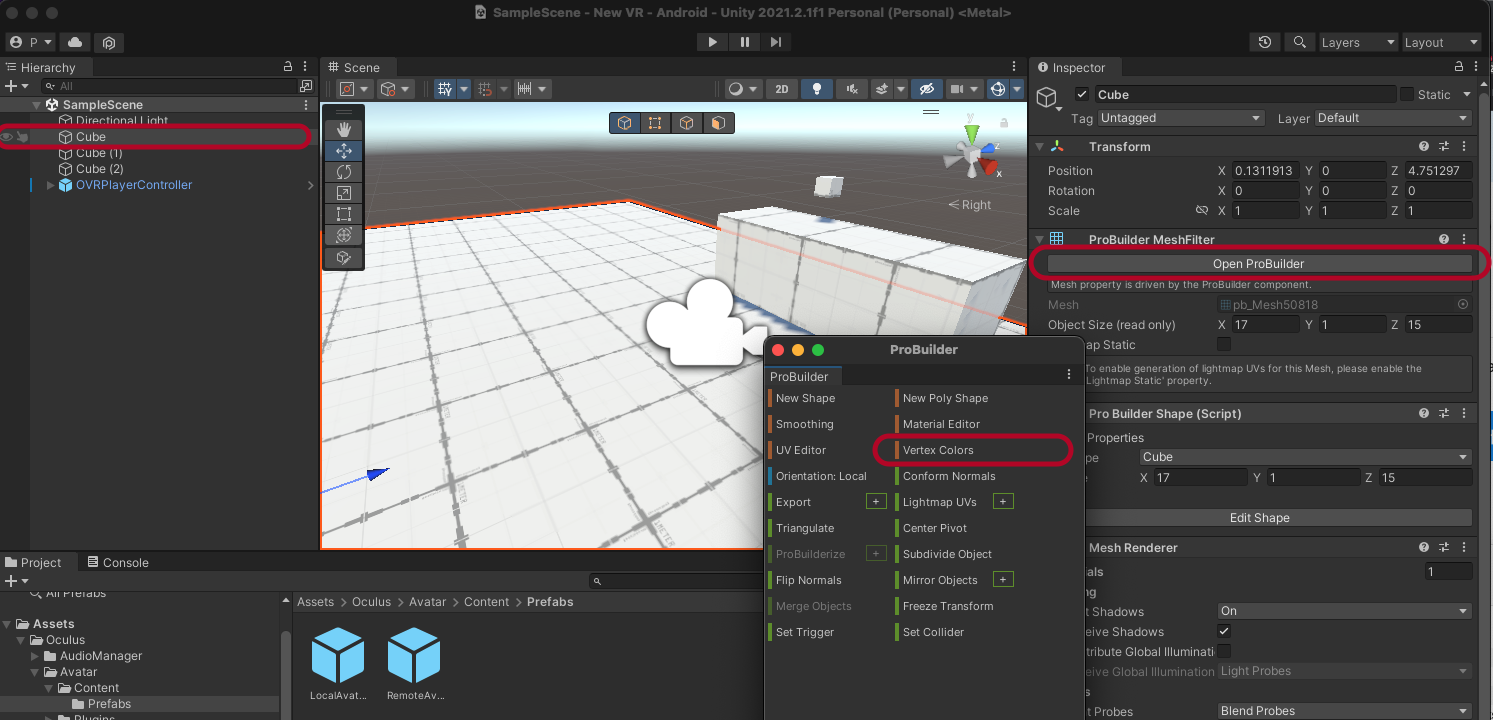Viewport: 1493px width, 720px height.
Task: Open the Hierarchy search-by-type icon
Action: [306, 86]
